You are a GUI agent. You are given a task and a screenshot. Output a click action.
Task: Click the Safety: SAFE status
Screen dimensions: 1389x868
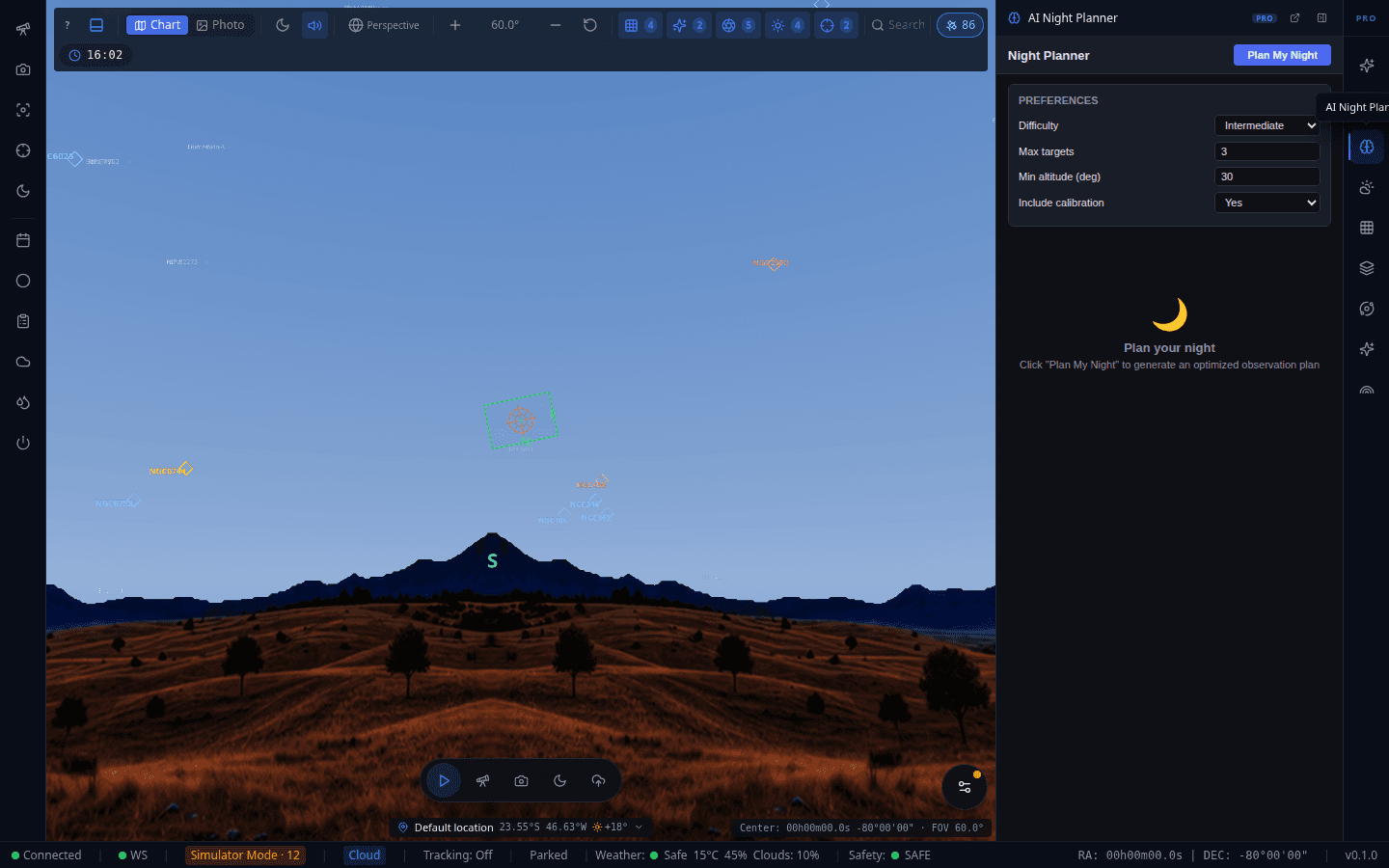pos(889,855)
